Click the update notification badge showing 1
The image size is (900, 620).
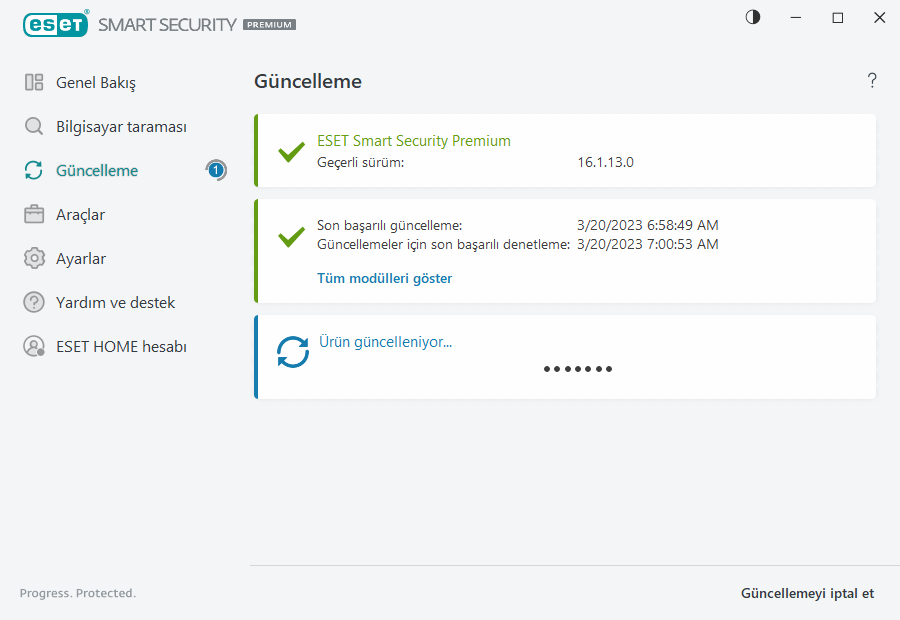216,170
